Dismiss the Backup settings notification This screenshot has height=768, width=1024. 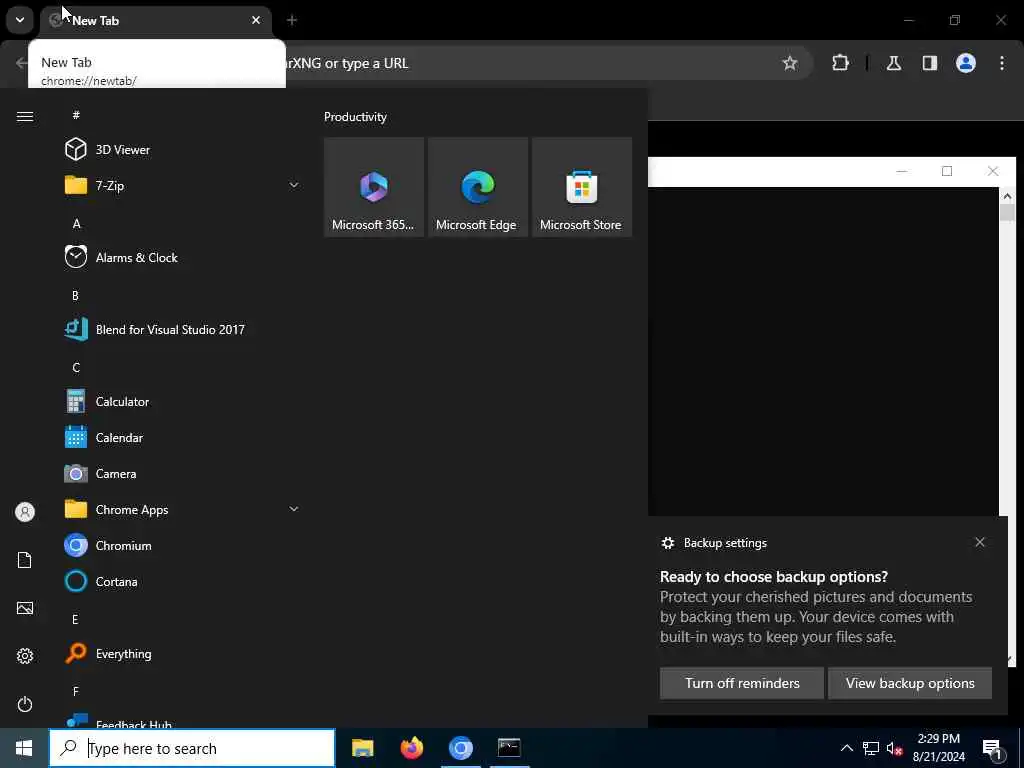980,542
